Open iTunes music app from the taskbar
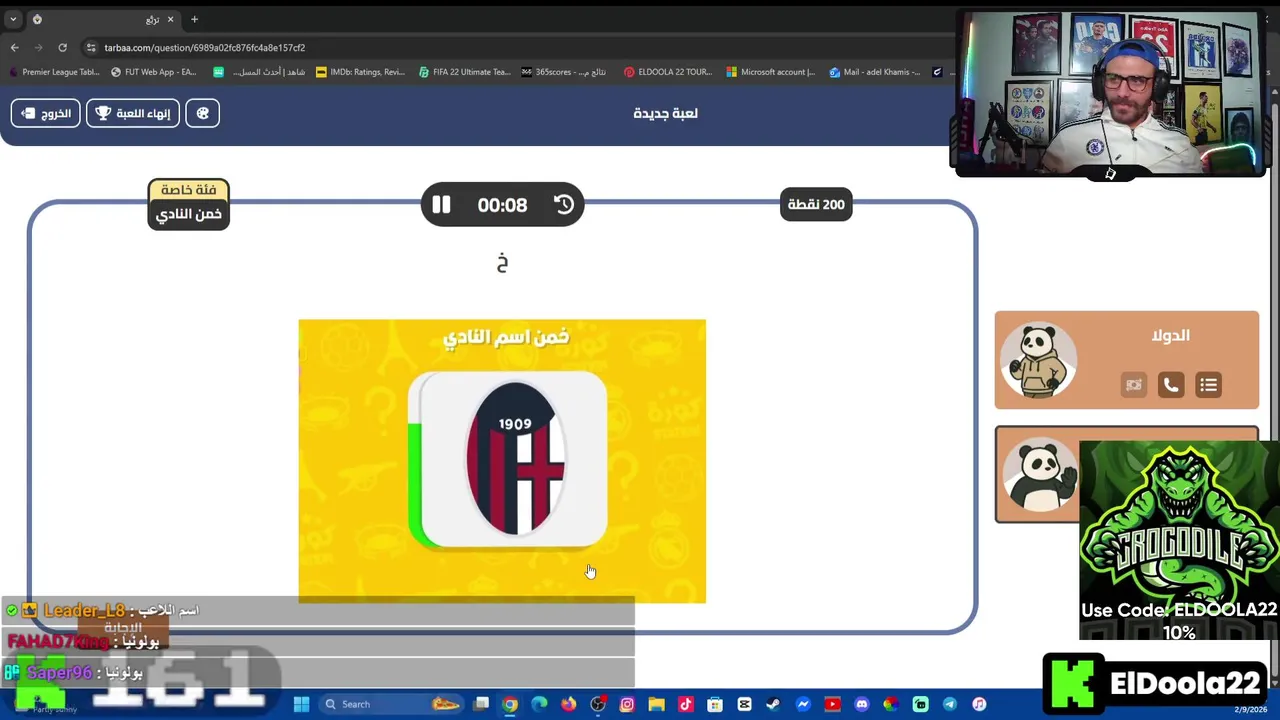 coord(979,704)
